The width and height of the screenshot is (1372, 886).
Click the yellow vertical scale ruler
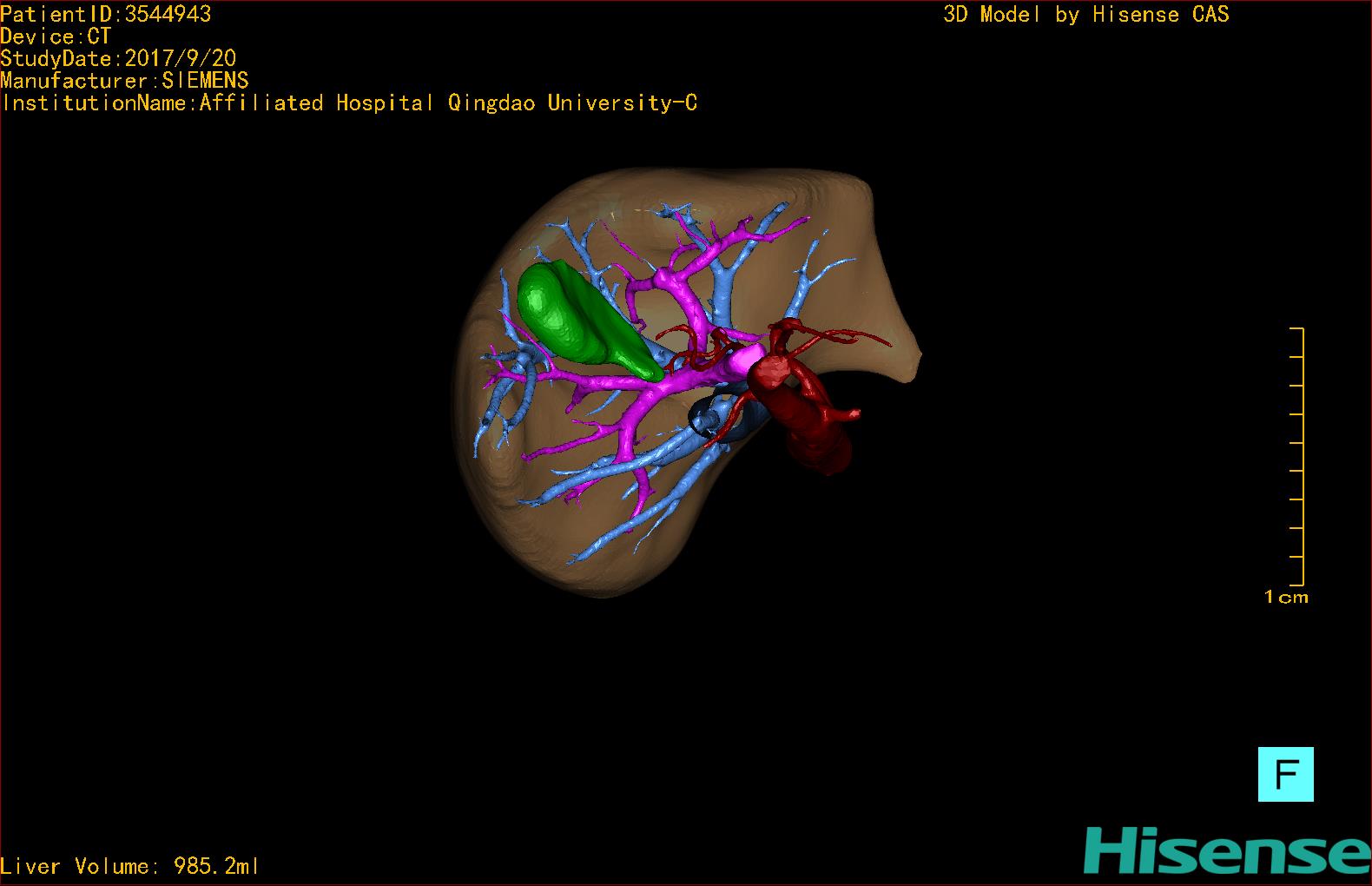click(1297, 456)
